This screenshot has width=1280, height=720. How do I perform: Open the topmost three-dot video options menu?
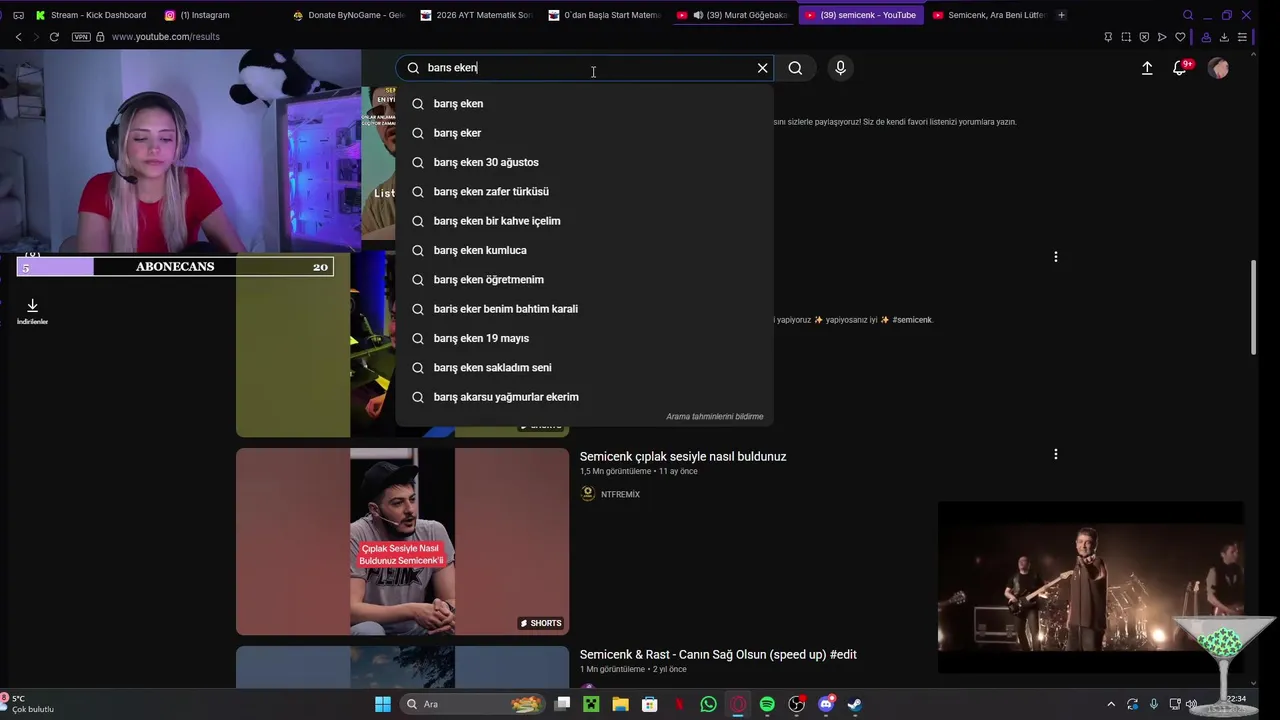click(x=1055, y=257)
